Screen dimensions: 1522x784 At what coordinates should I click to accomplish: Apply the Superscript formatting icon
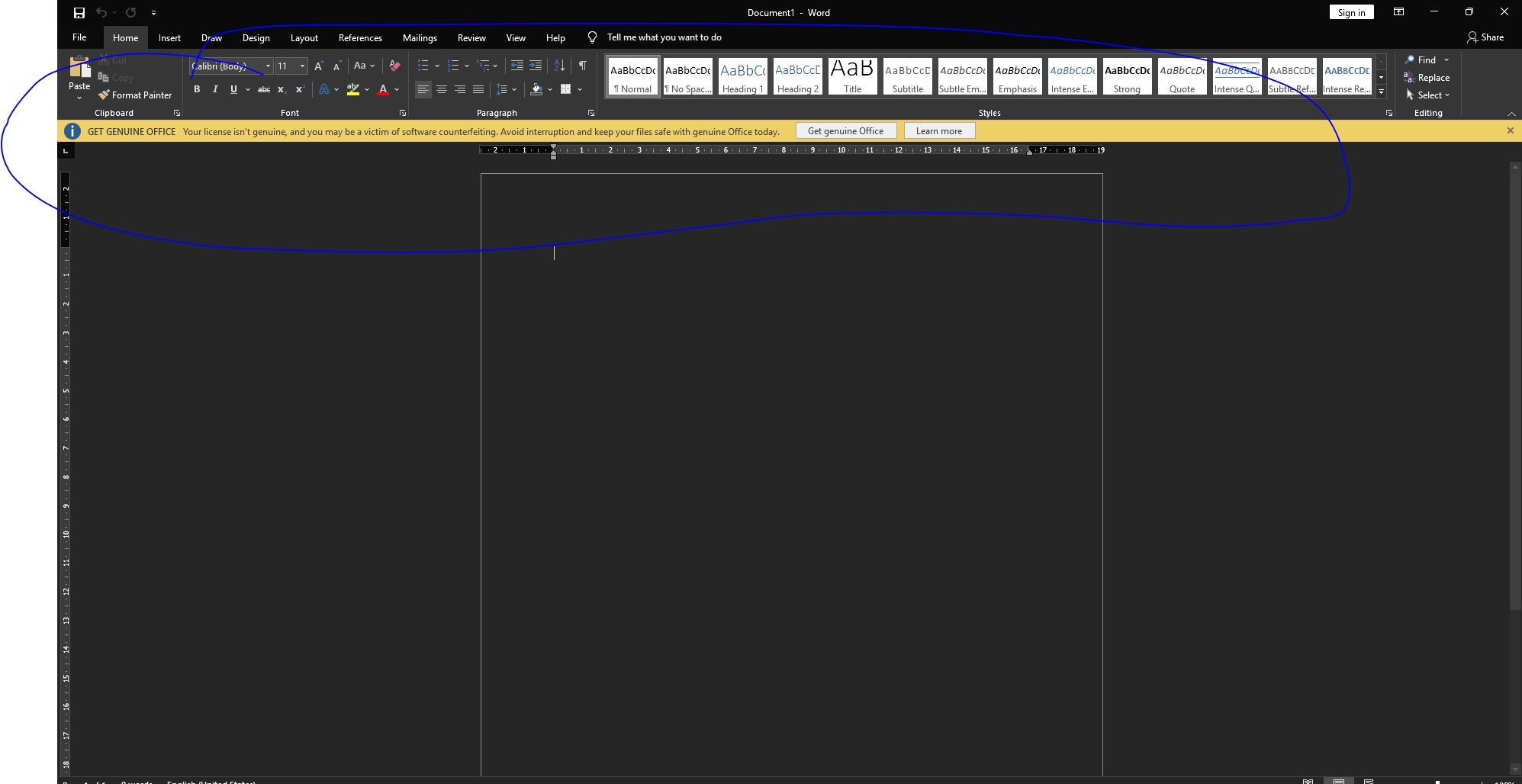(x=300, y=89)
